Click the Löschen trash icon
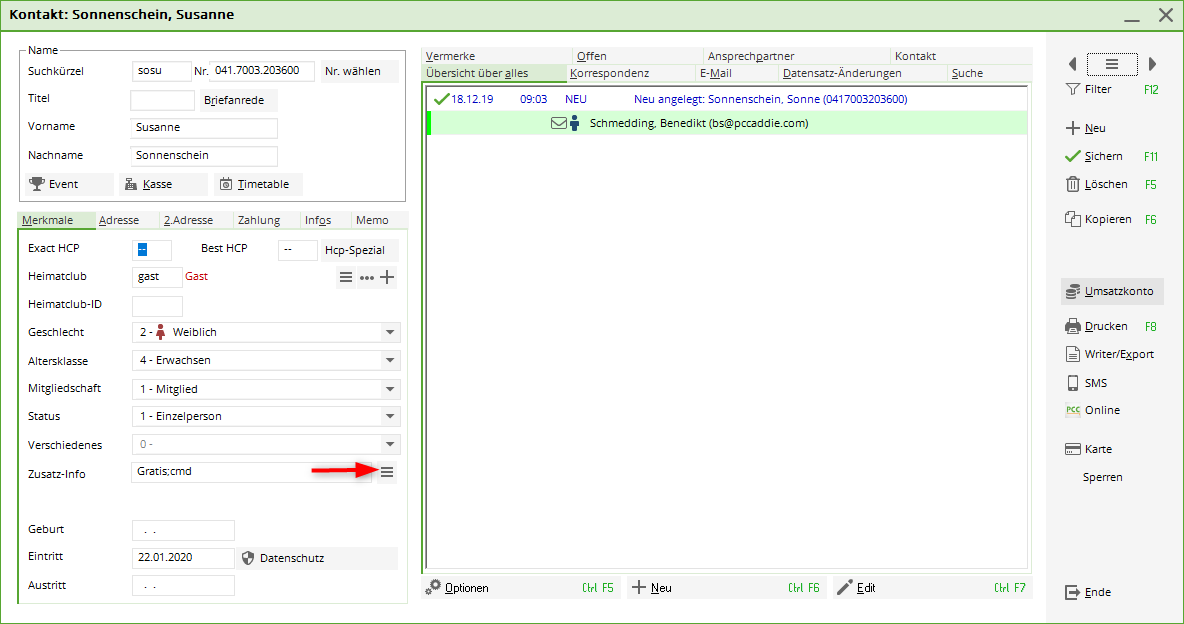This screenshot has width=1184, height=624. click(1072, 184)
